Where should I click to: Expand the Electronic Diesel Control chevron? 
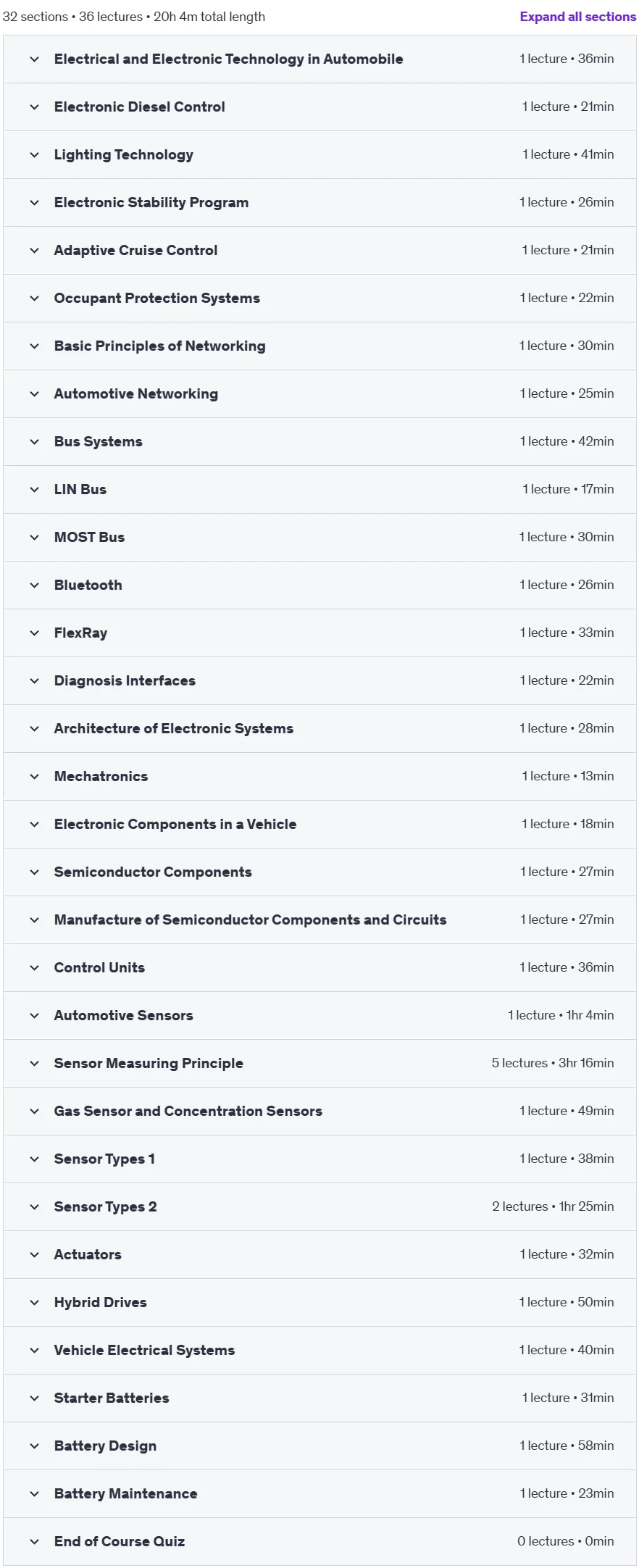click(x=34, y=107)
